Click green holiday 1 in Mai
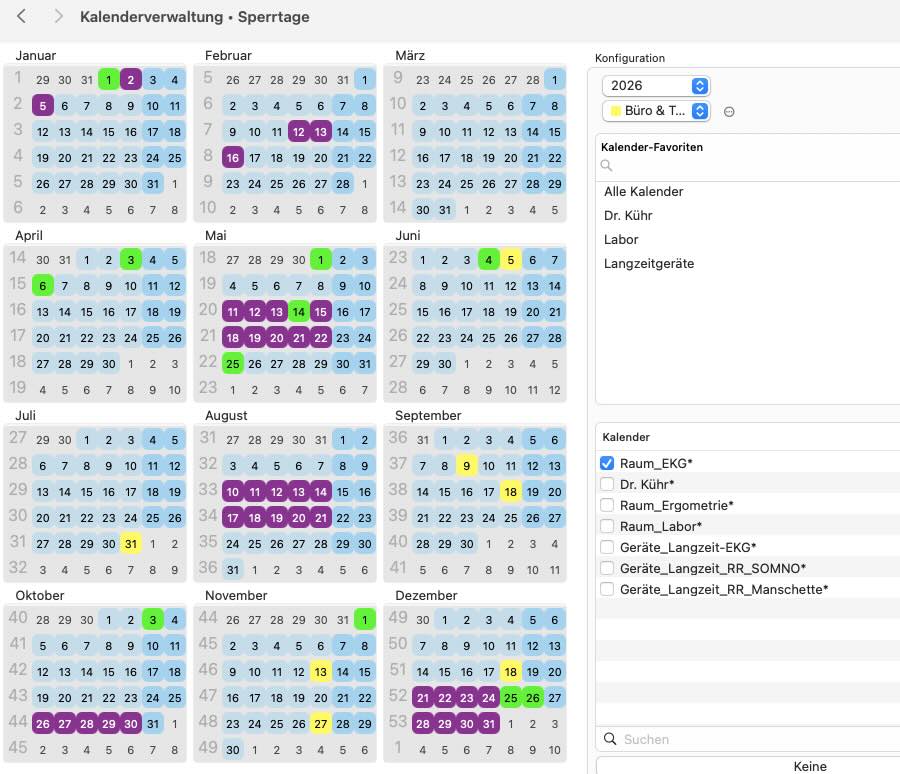The image size is (900, 774). tap(320, 260)
